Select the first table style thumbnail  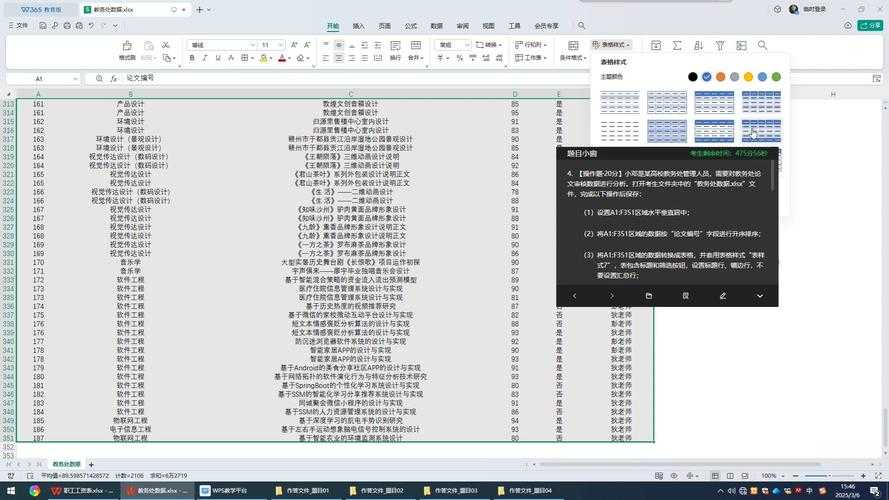tap(619, 102)
